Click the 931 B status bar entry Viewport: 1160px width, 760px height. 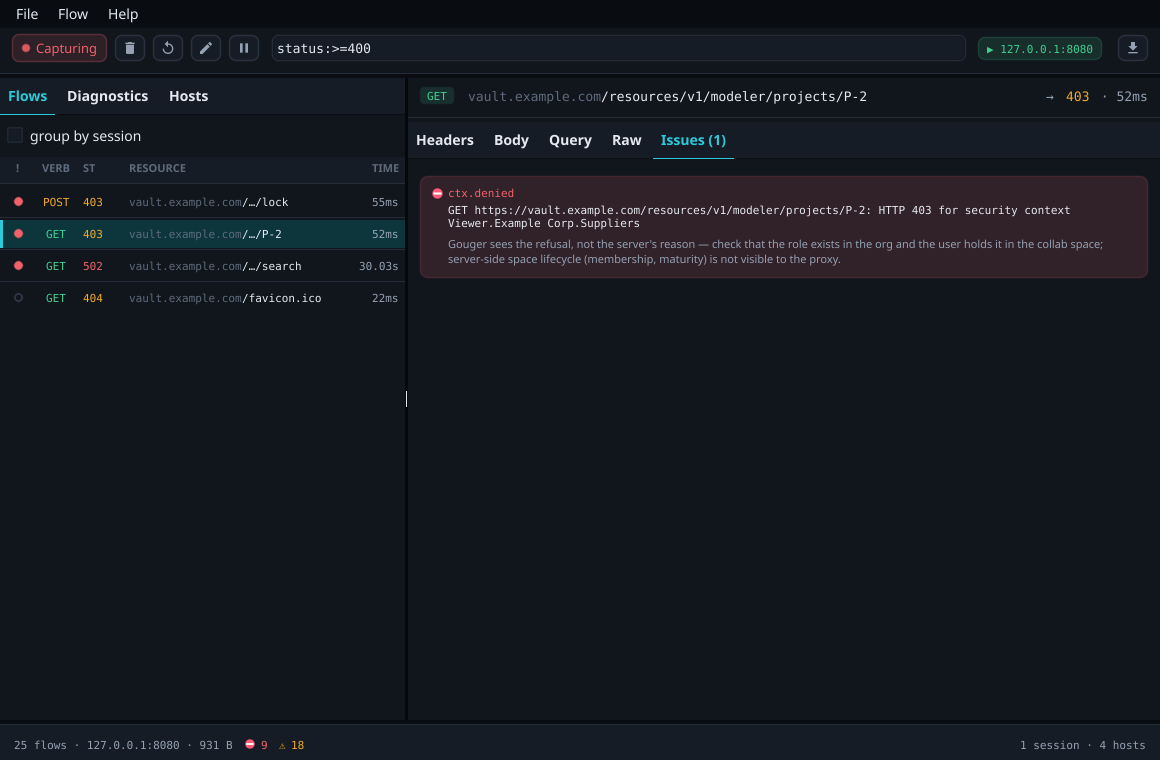coord(215,744)
